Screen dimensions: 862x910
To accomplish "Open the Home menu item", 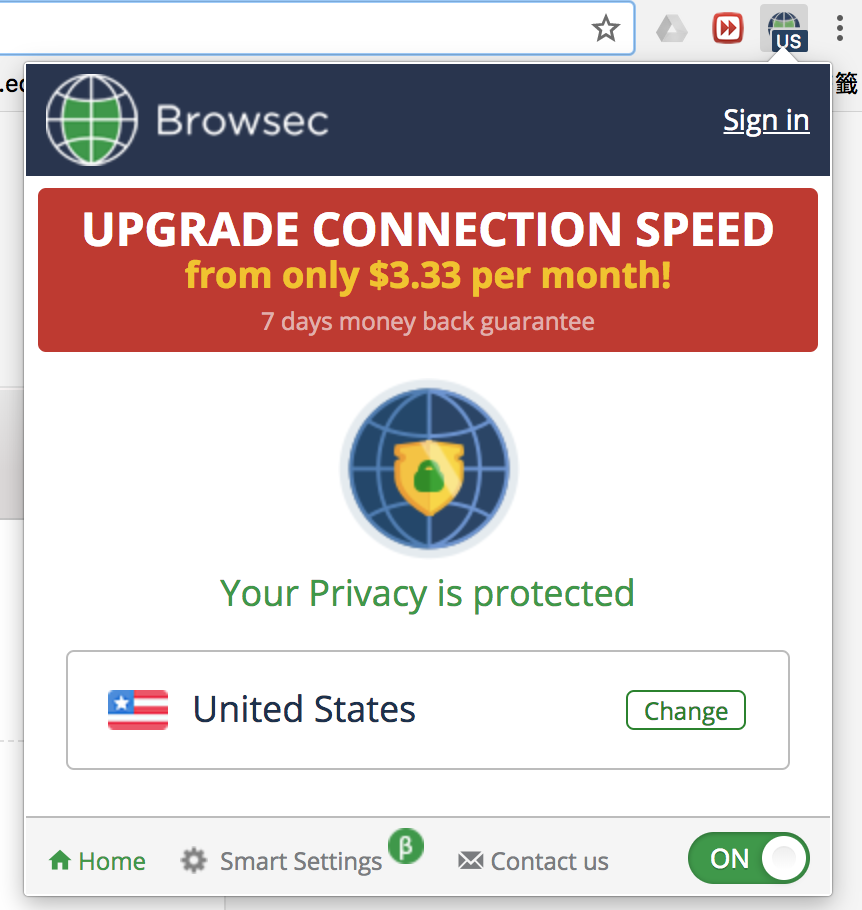I will pos(97,861).
